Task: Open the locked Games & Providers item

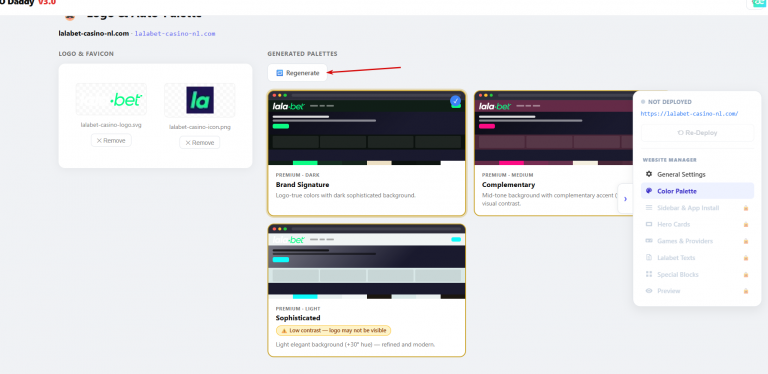Action: coord(697,241)
